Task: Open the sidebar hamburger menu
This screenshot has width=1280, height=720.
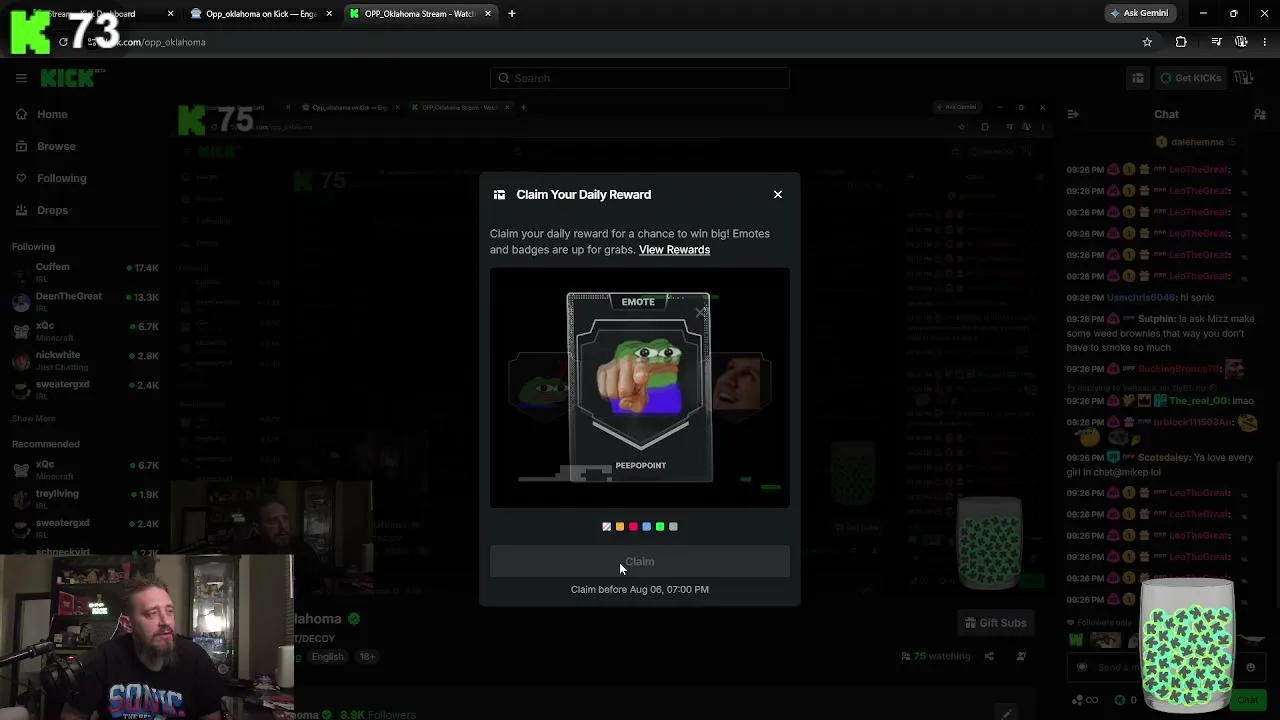Action: click(21, 78)
